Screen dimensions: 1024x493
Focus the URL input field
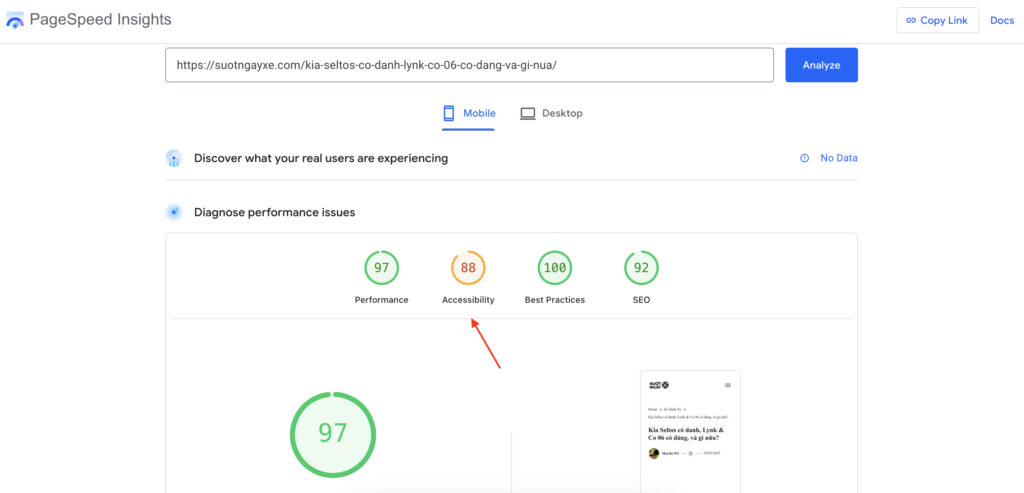pos(469,65)
